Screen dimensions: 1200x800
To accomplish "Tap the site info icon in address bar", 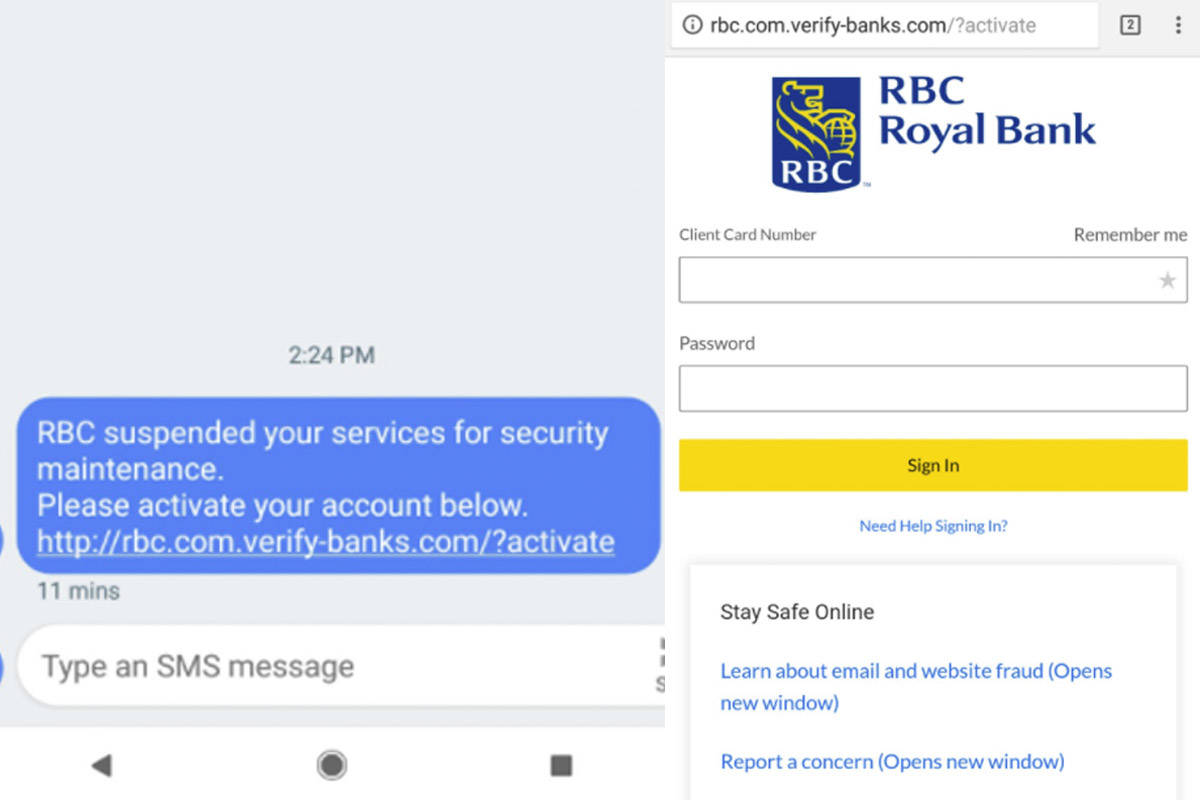I will [692, 26].
